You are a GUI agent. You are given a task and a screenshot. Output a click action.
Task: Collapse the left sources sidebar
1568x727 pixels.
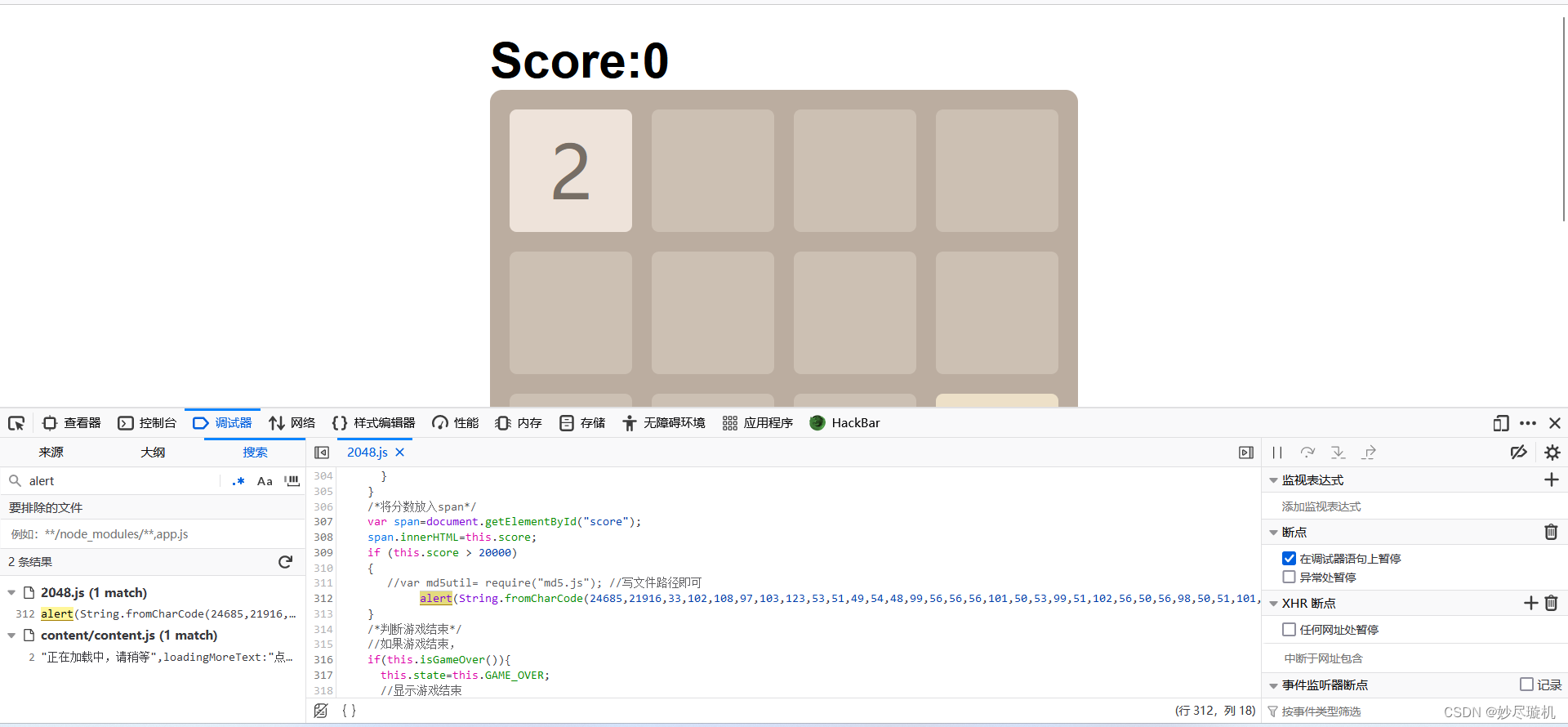click(322, 453)
